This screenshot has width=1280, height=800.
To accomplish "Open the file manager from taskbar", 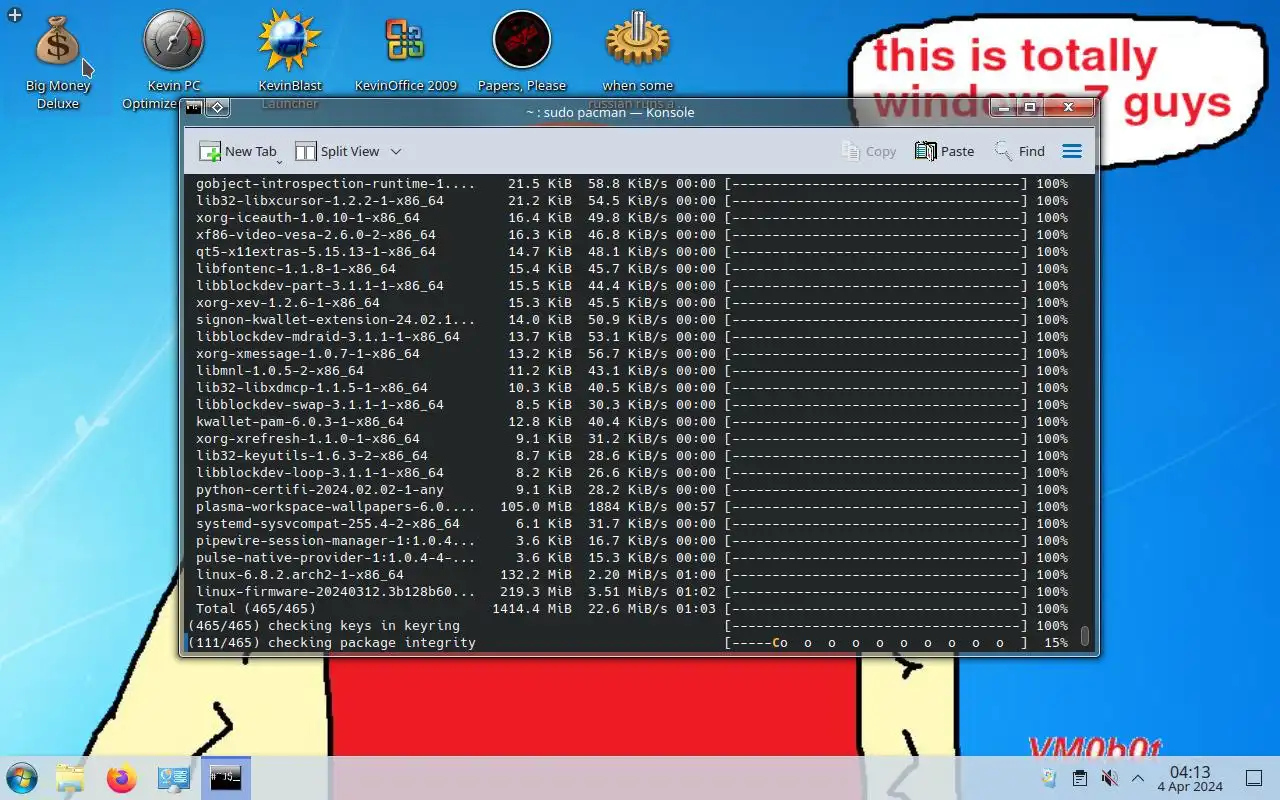I will 70,778.
